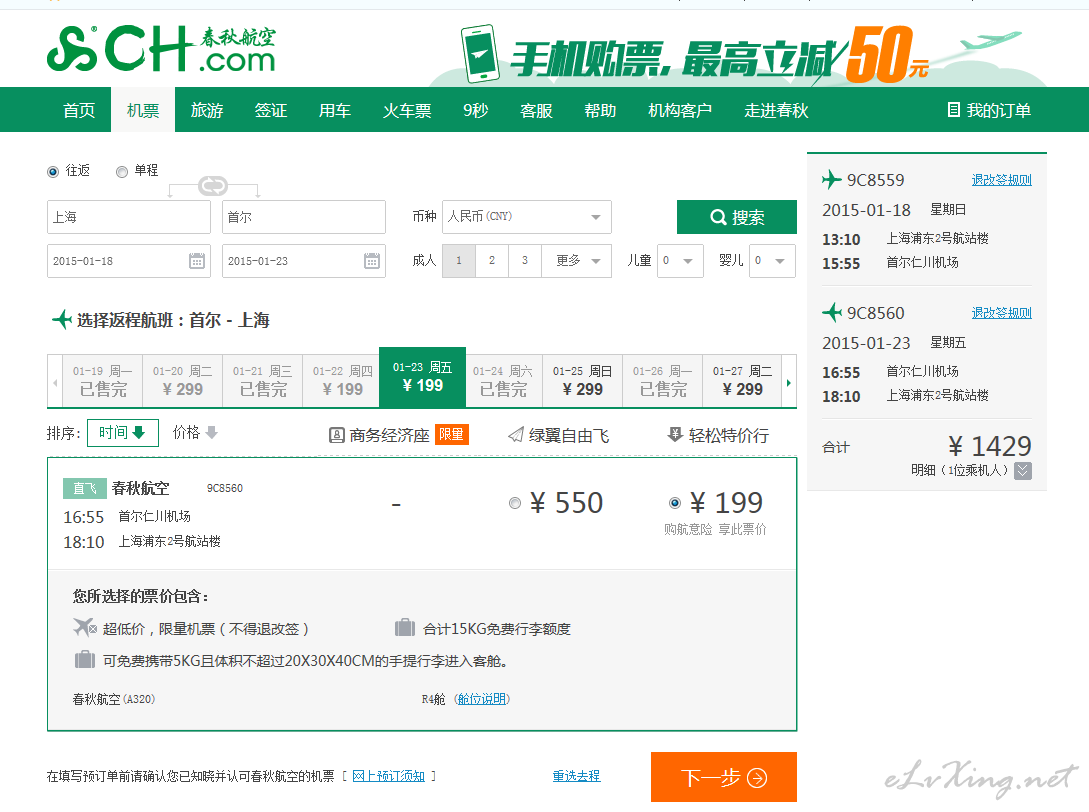Click the 15KG luggage allowance icon

click(405, 627)
